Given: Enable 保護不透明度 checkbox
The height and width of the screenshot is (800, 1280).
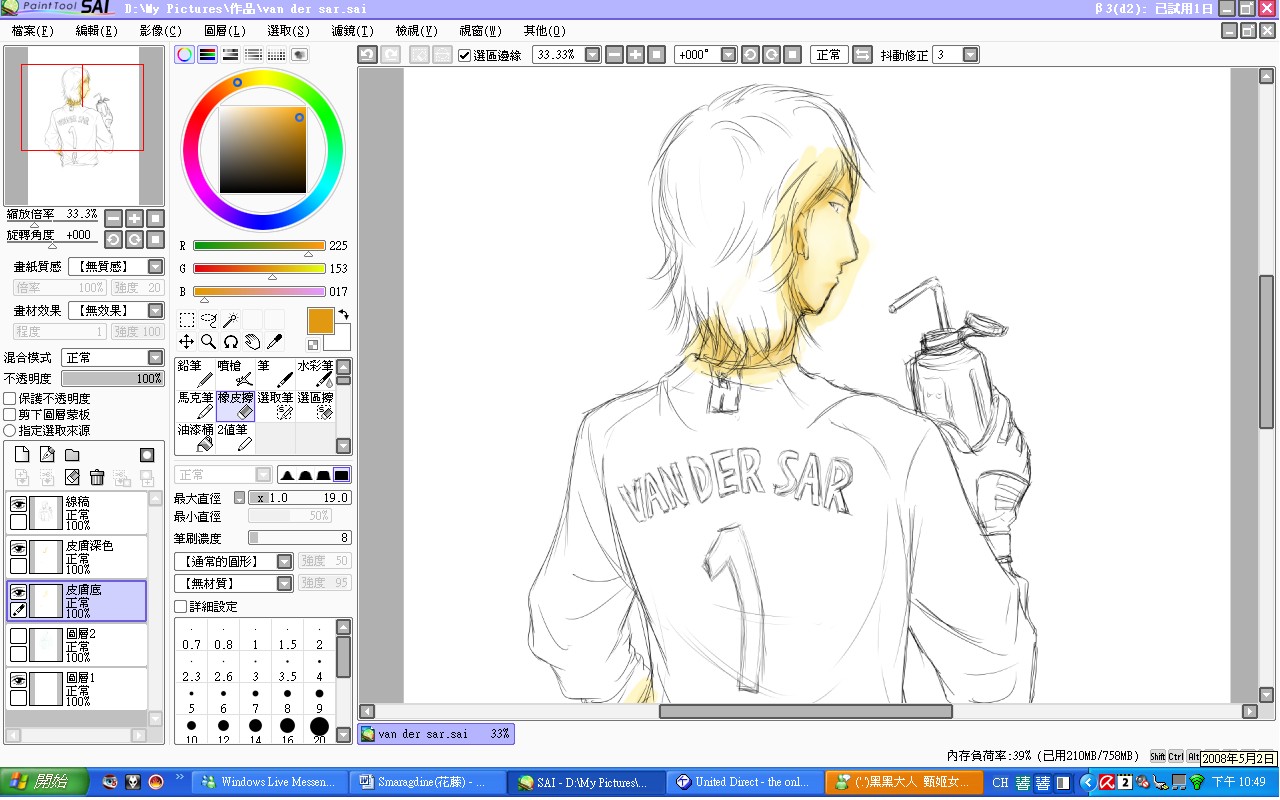Looking at the screenshot, I should 10,399.
